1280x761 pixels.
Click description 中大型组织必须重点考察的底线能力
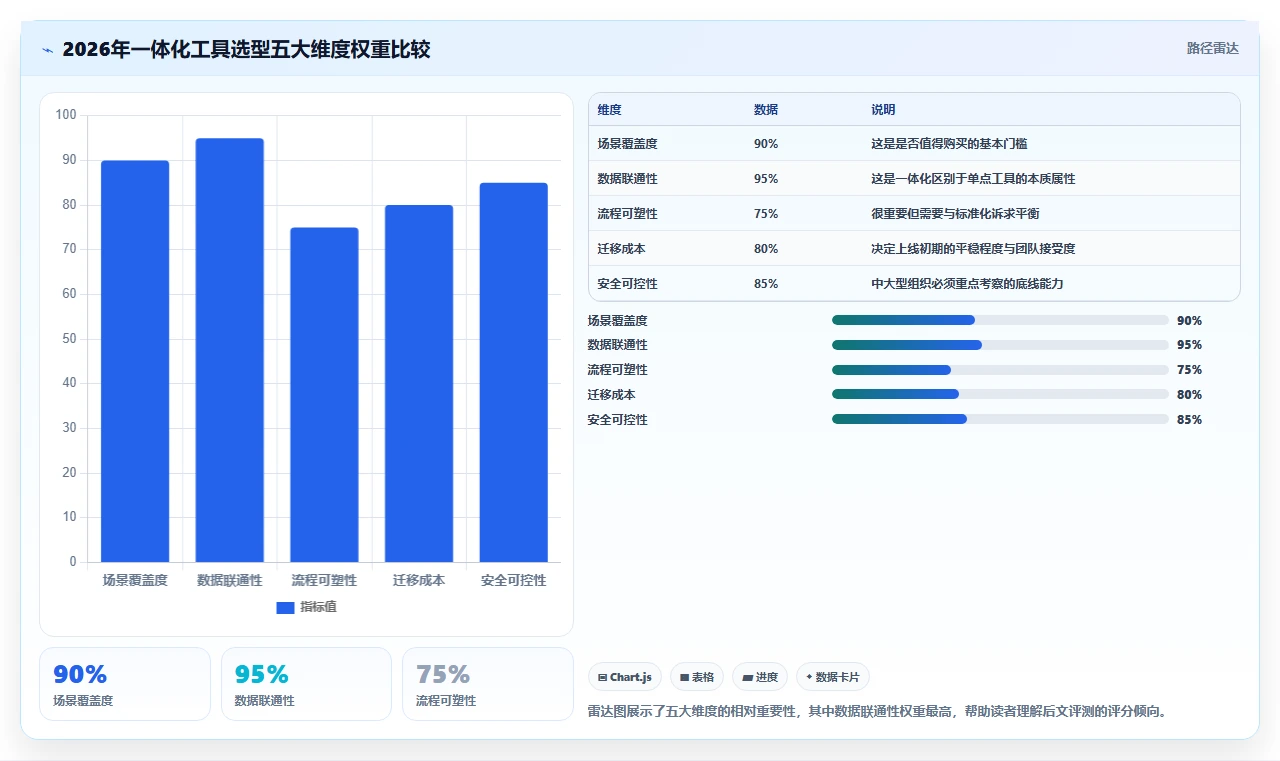967,284
